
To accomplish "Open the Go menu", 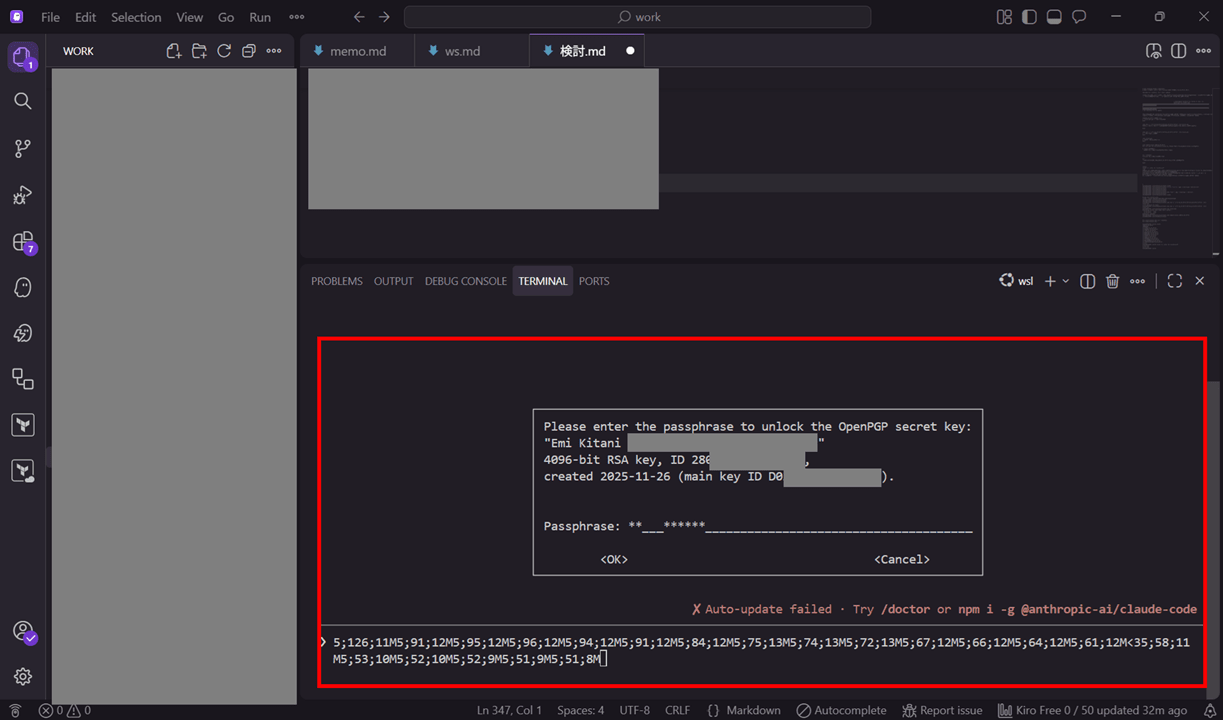I will click(x=226, y=17).
